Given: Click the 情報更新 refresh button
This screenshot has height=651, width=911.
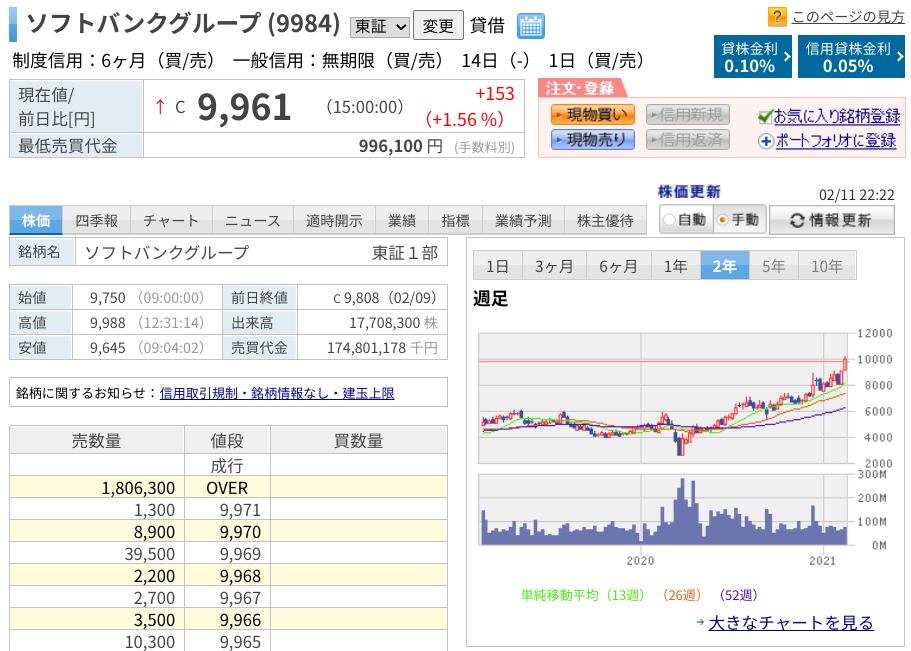Looking at the screenshot, I should click(831, 220).
